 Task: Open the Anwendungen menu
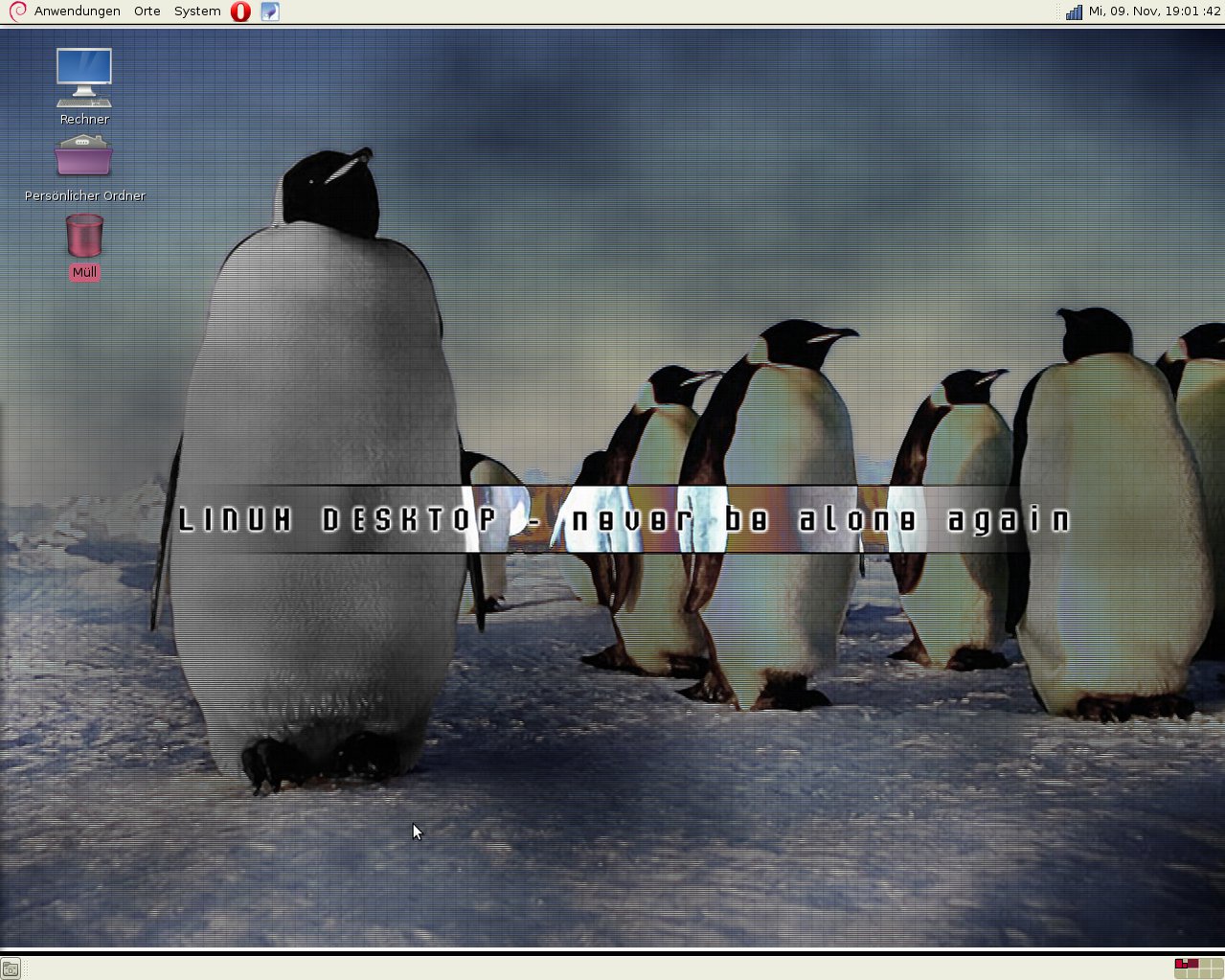click(x=77, y=11)
